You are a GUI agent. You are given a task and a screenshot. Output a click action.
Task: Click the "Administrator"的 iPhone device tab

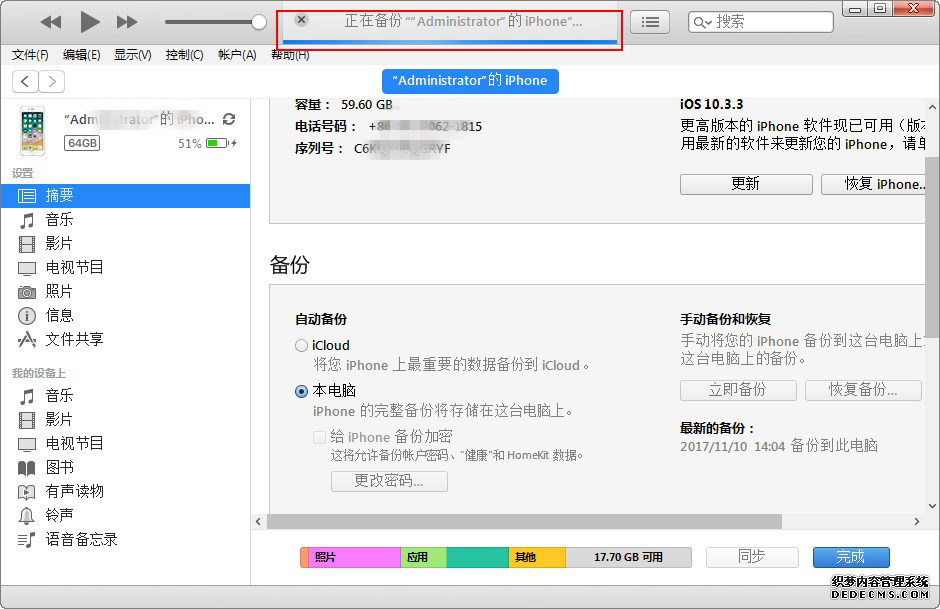click(470, 81)
